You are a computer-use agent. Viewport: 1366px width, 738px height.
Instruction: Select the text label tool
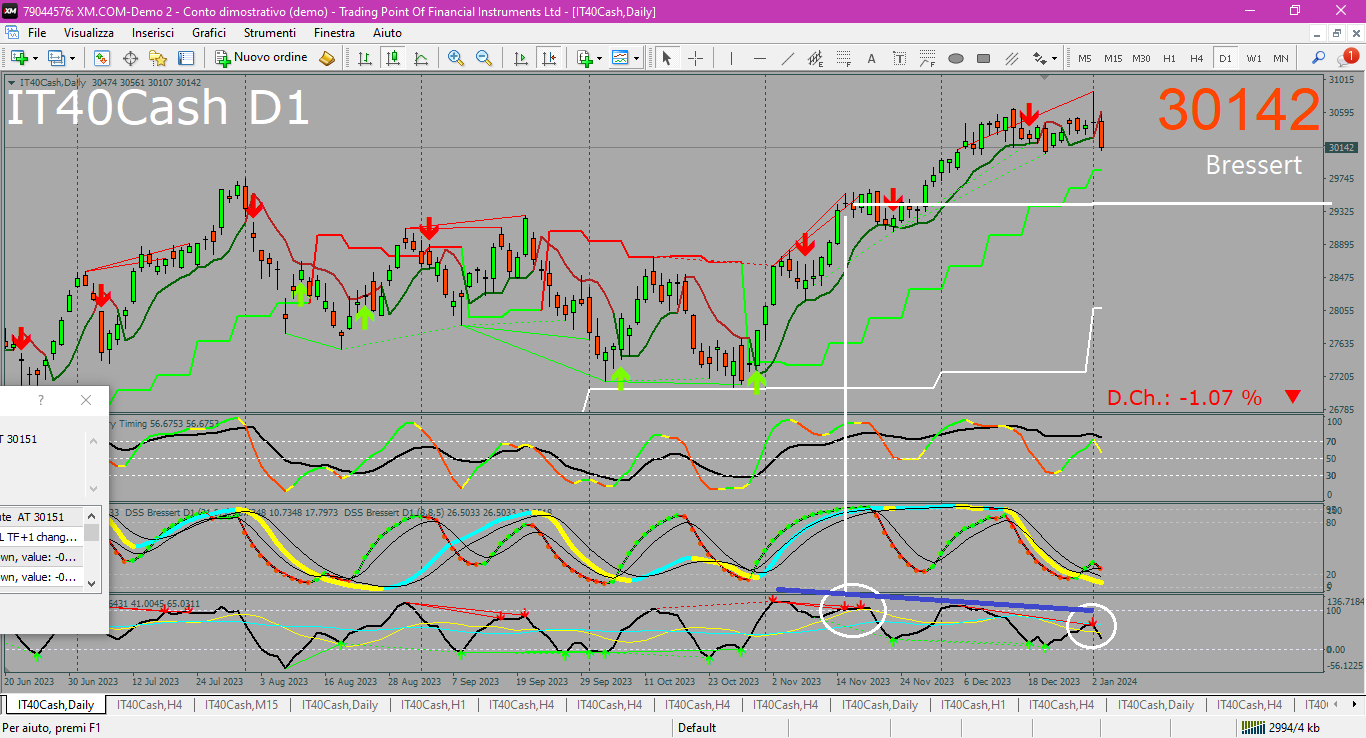(x=900, y=58)
